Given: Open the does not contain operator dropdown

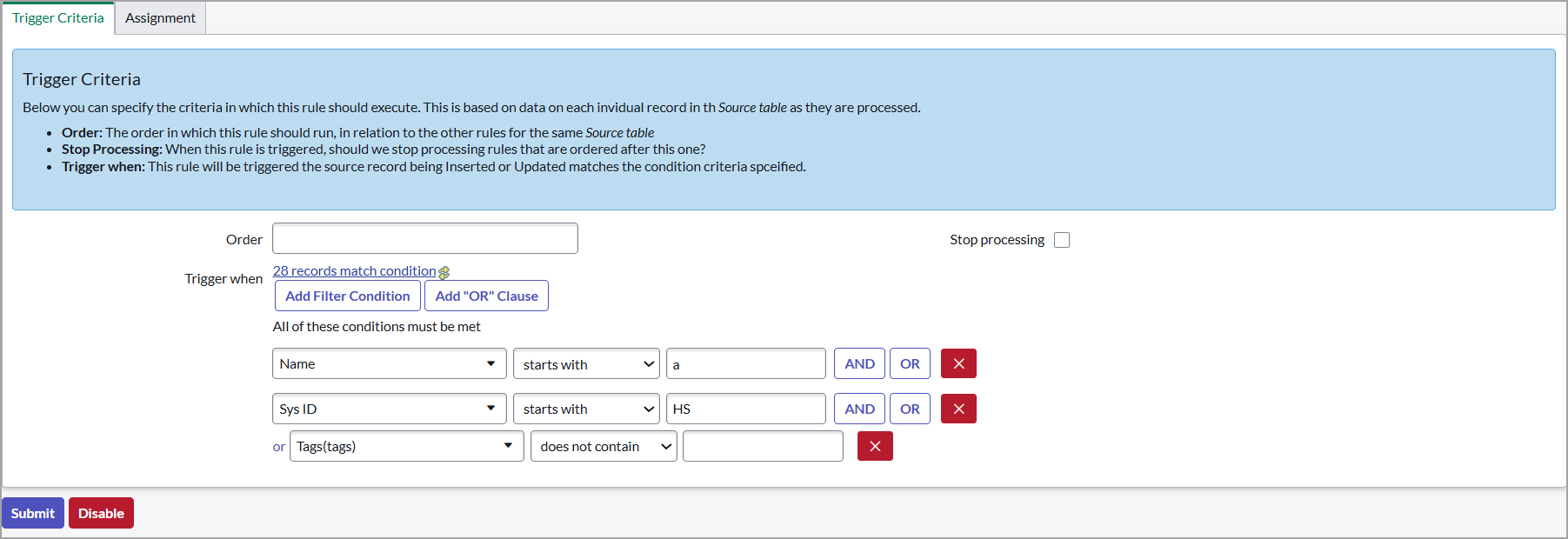Looking at the screenshot, I should 604,446.
